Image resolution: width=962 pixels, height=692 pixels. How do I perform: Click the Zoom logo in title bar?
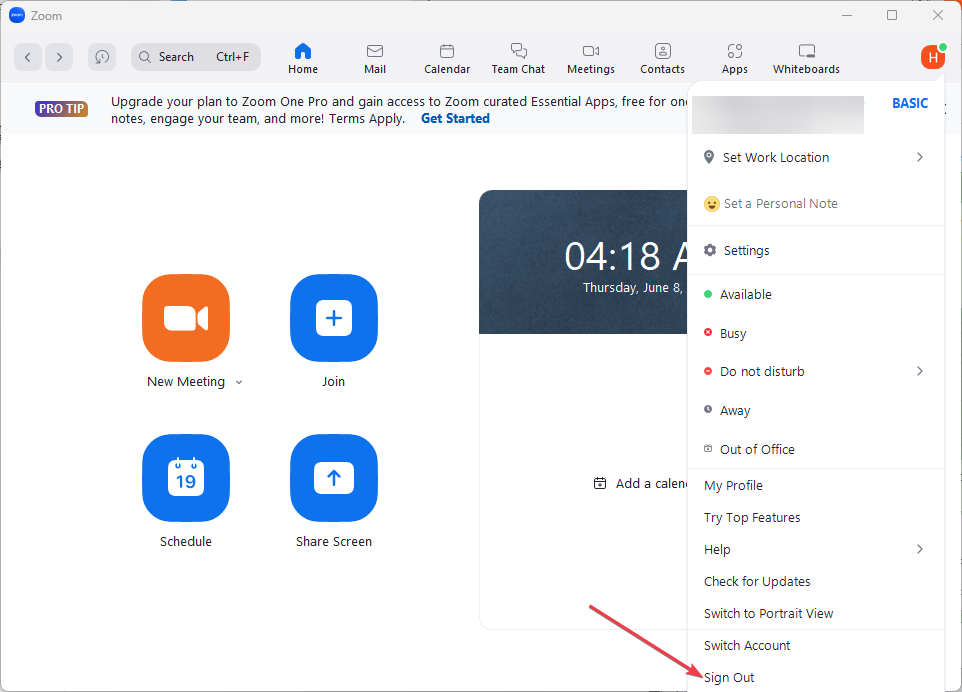tap(17, 15)
